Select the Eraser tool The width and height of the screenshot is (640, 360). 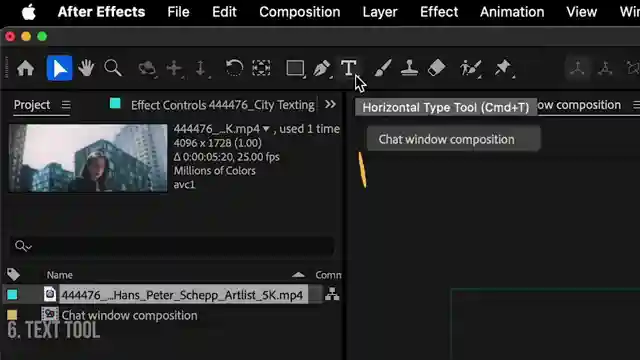point(436,68)
